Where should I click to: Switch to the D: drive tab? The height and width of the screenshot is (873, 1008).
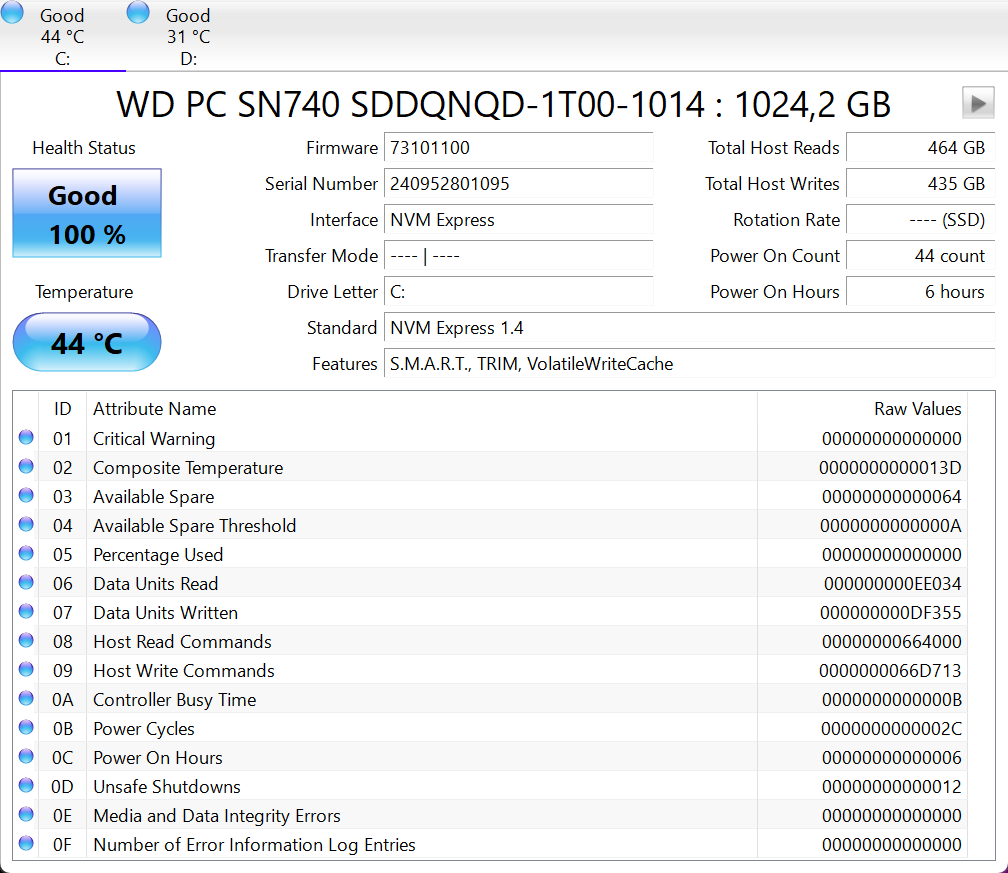point(188,38)
